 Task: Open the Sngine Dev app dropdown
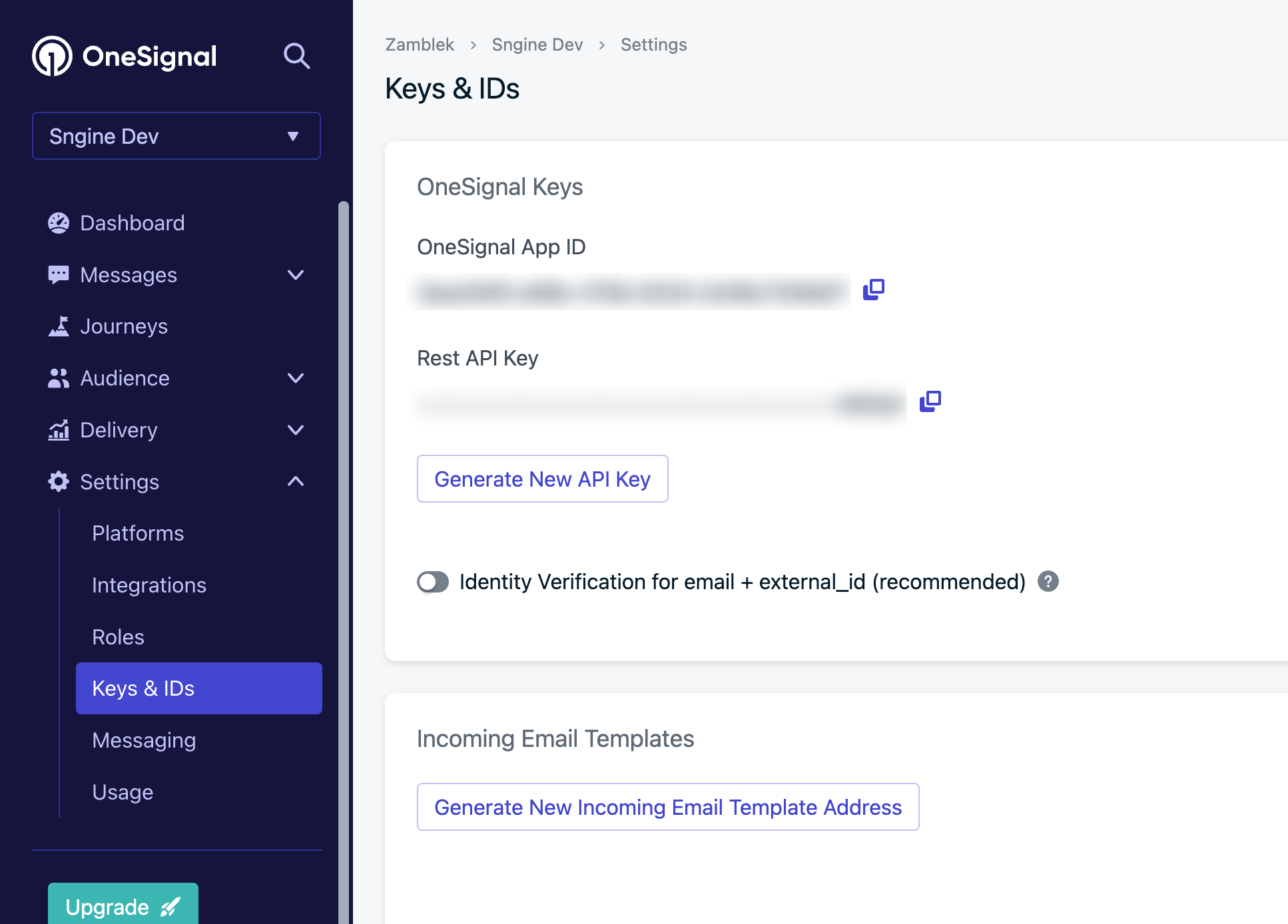(x=176, y=136)
